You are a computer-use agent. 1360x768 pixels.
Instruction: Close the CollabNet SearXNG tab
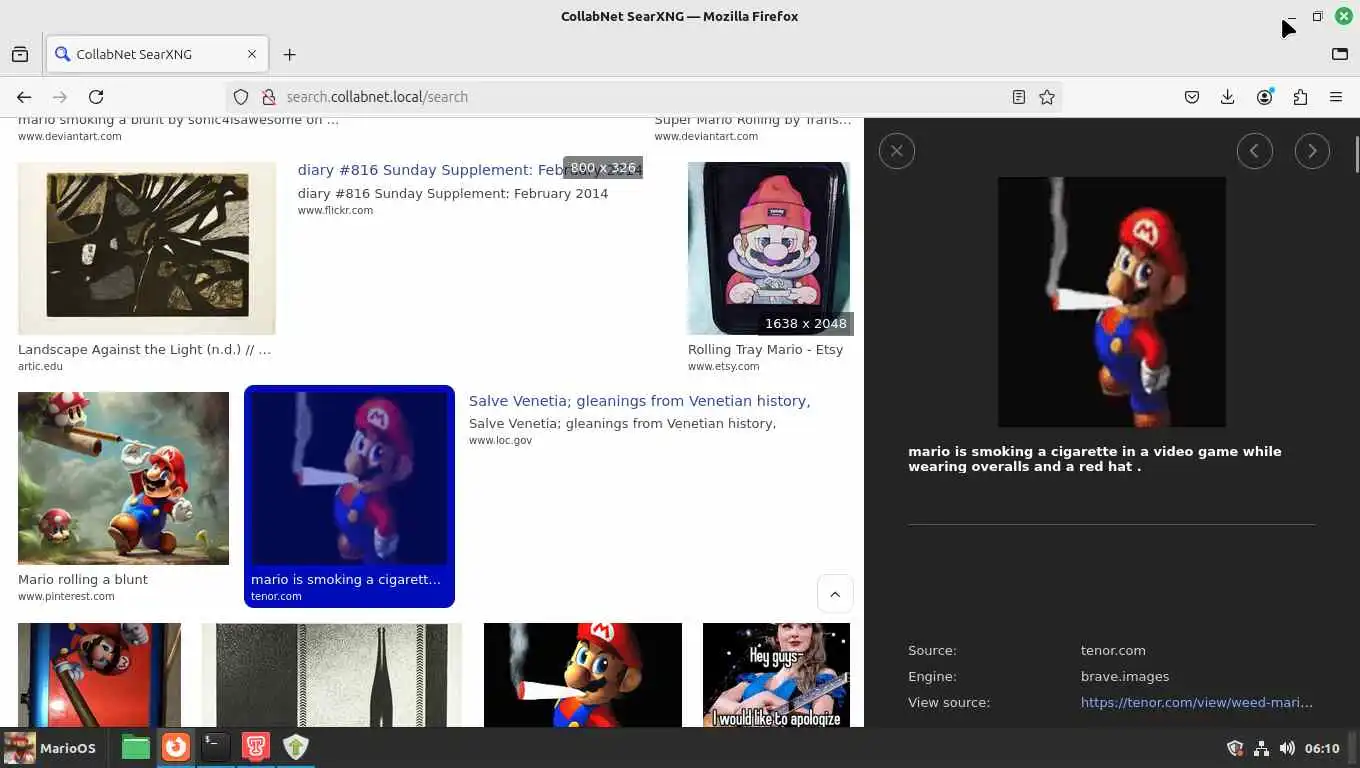[252, 54]
